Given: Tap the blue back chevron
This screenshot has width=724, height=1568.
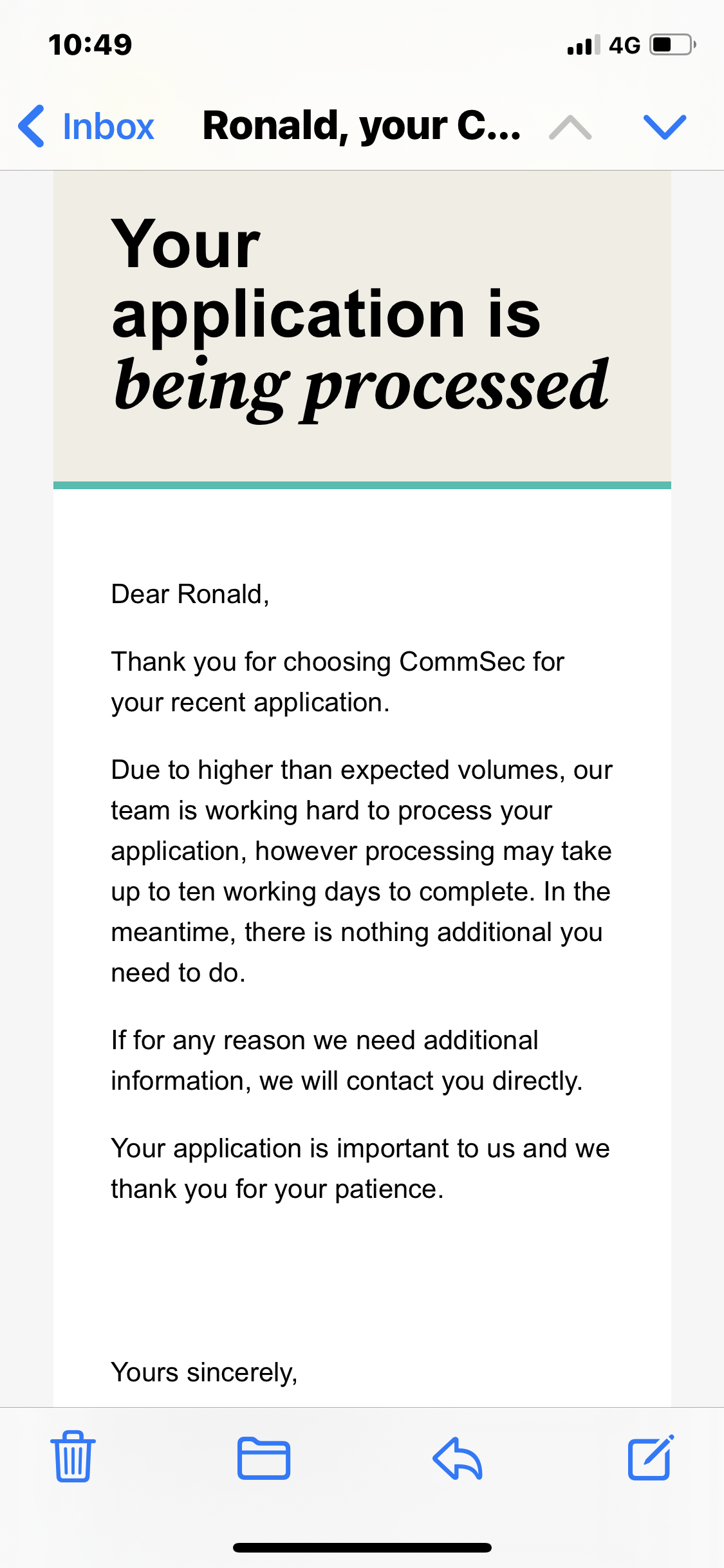Looking at the screenshot, I should coord(32,126).
